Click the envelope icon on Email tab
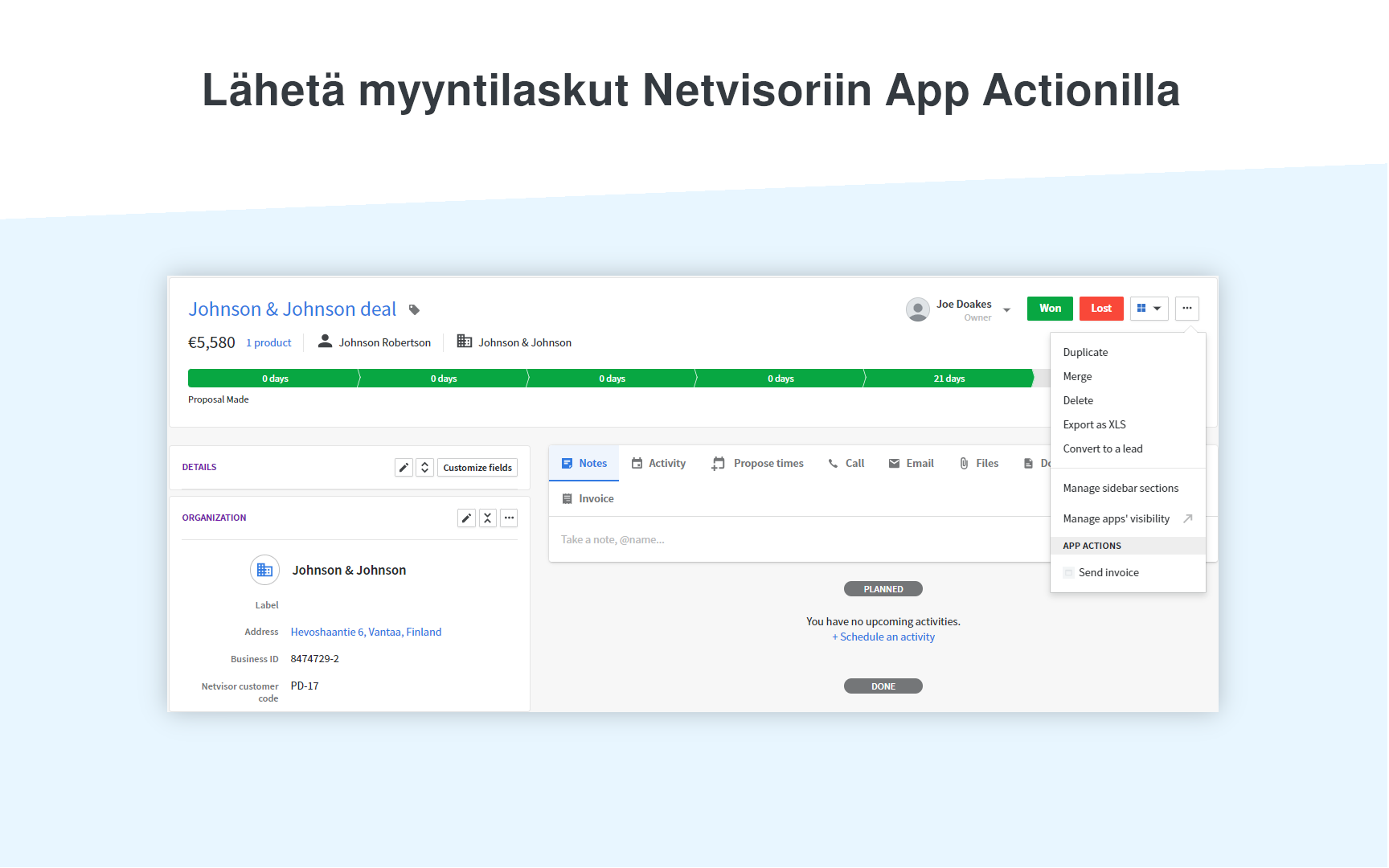Viewport: 1389px width, 868px height. (894, 464)
